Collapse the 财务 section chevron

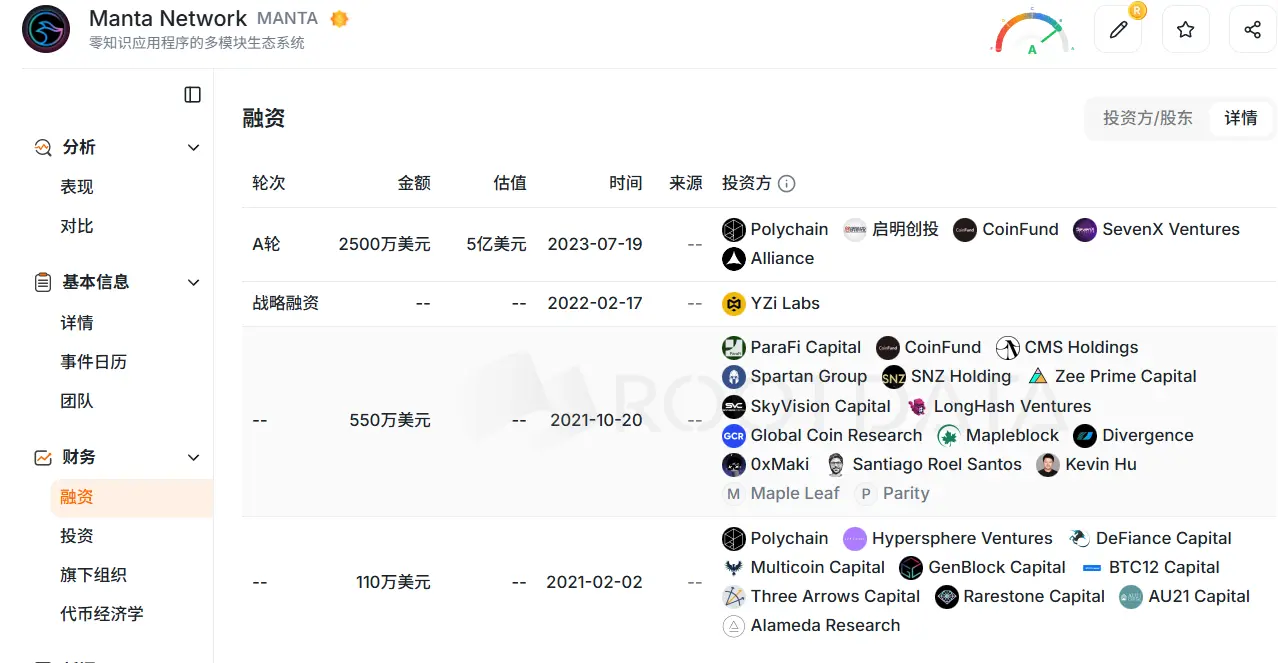tap(194, 457)
